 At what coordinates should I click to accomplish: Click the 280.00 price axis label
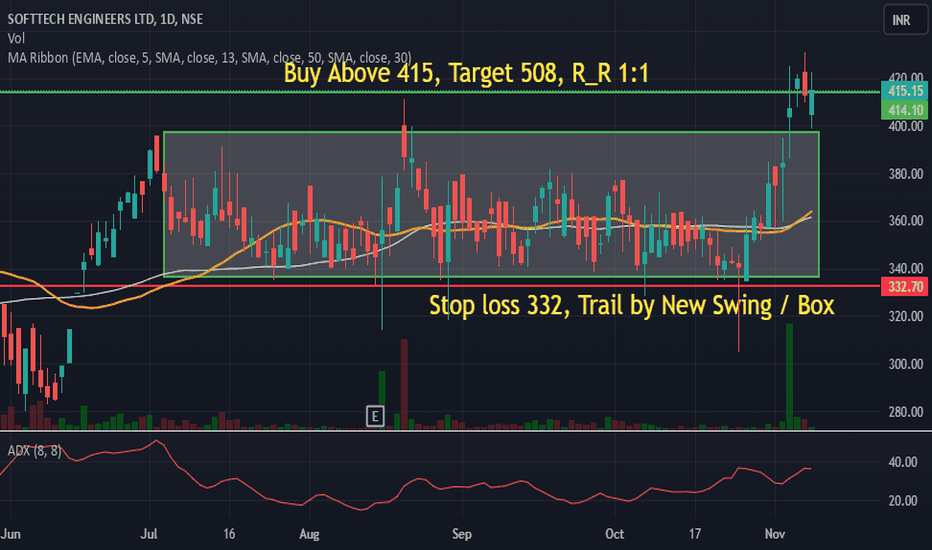point(906,411)
